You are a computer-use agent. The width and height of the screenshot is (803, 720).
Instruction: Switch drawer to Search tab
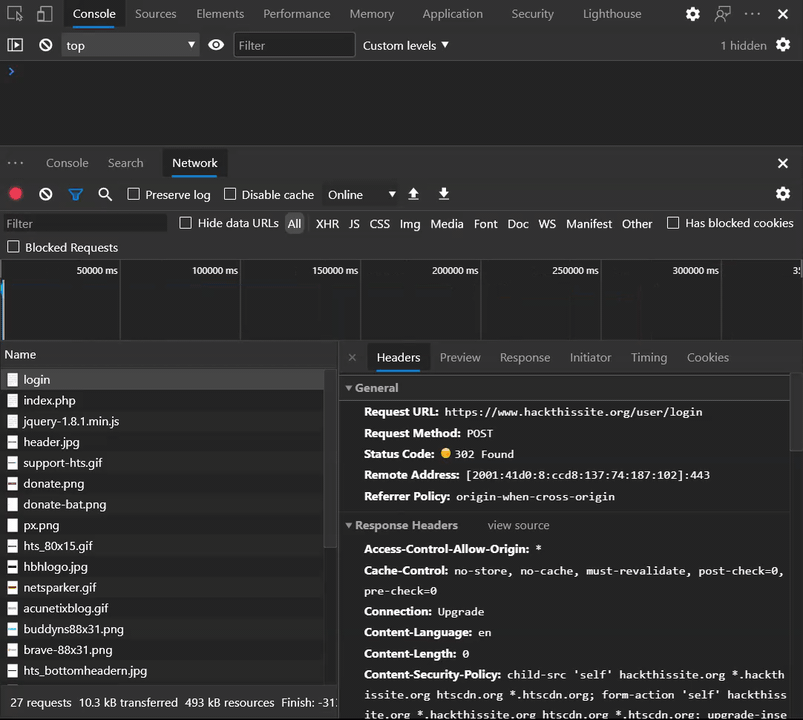pyautogui.click(x=125, y=163)
